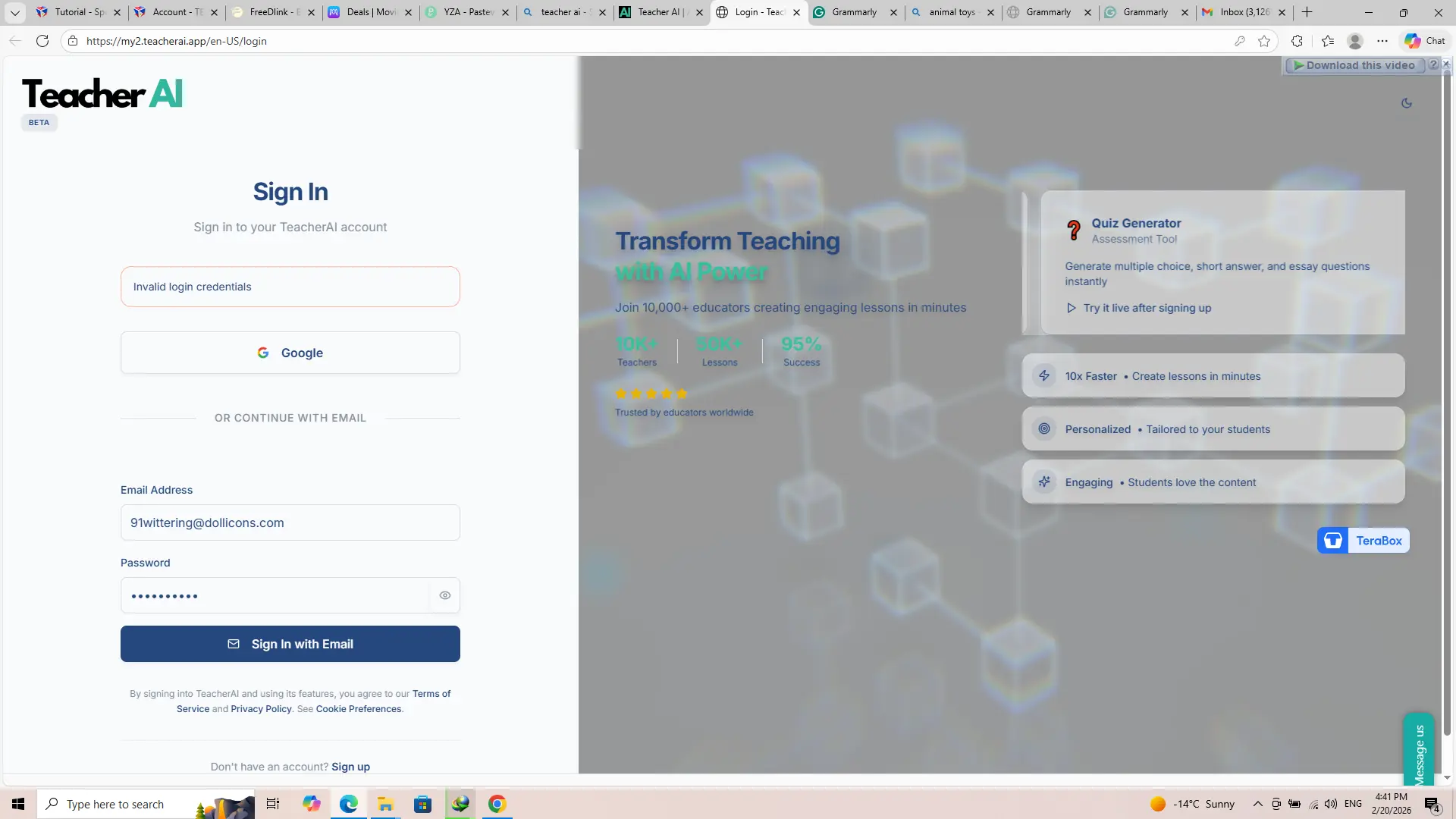Click the TeraBox floating button
The image size is (1456, 819).
(1363, 541)
